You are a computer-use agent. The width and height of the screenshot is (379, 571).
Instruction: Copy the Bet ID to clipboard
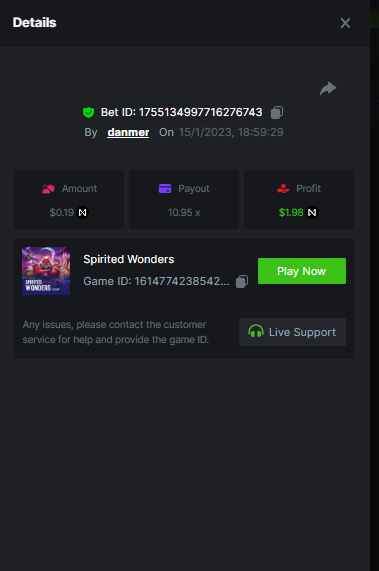pos(277,112)
